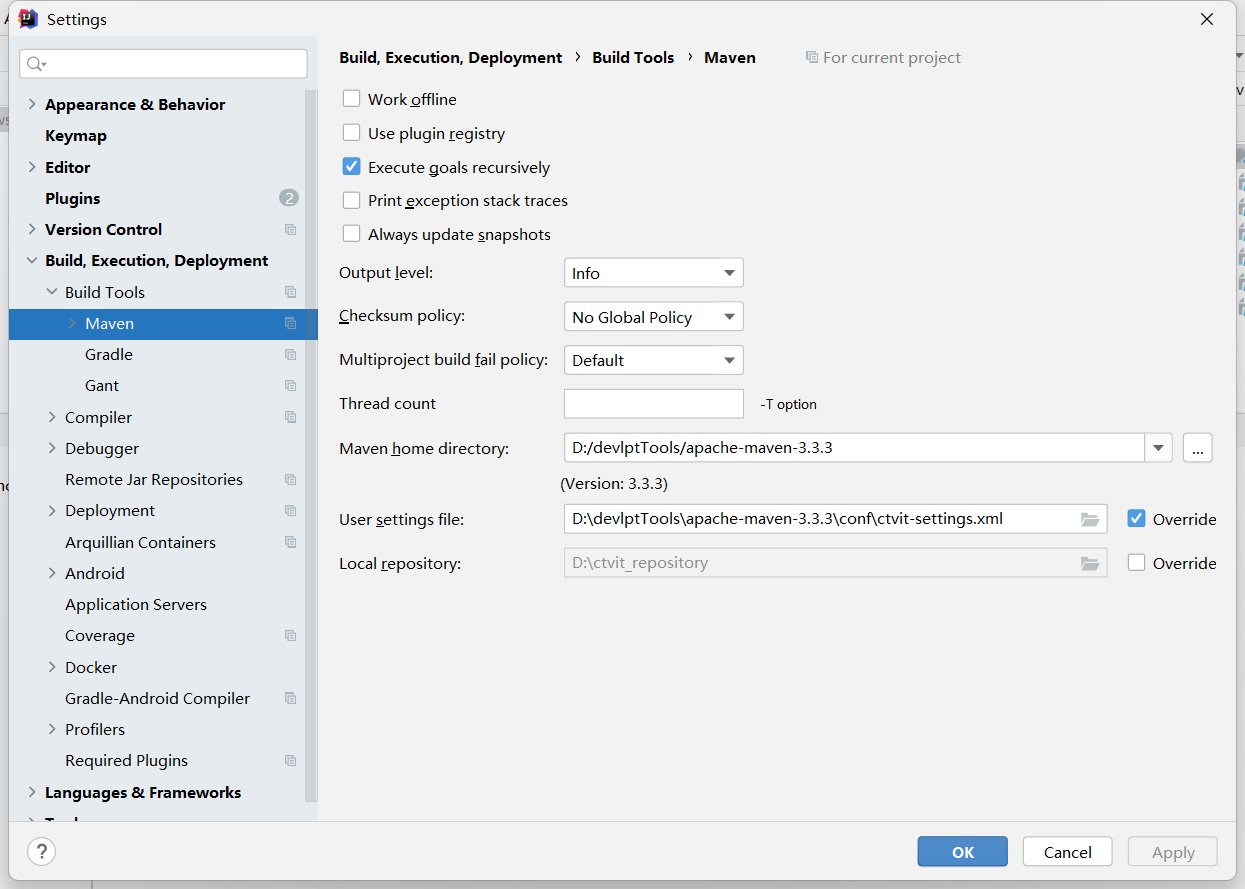Select Gant in the settings tree
Screen dimensions: 1245x889
(x=102, y=386)
